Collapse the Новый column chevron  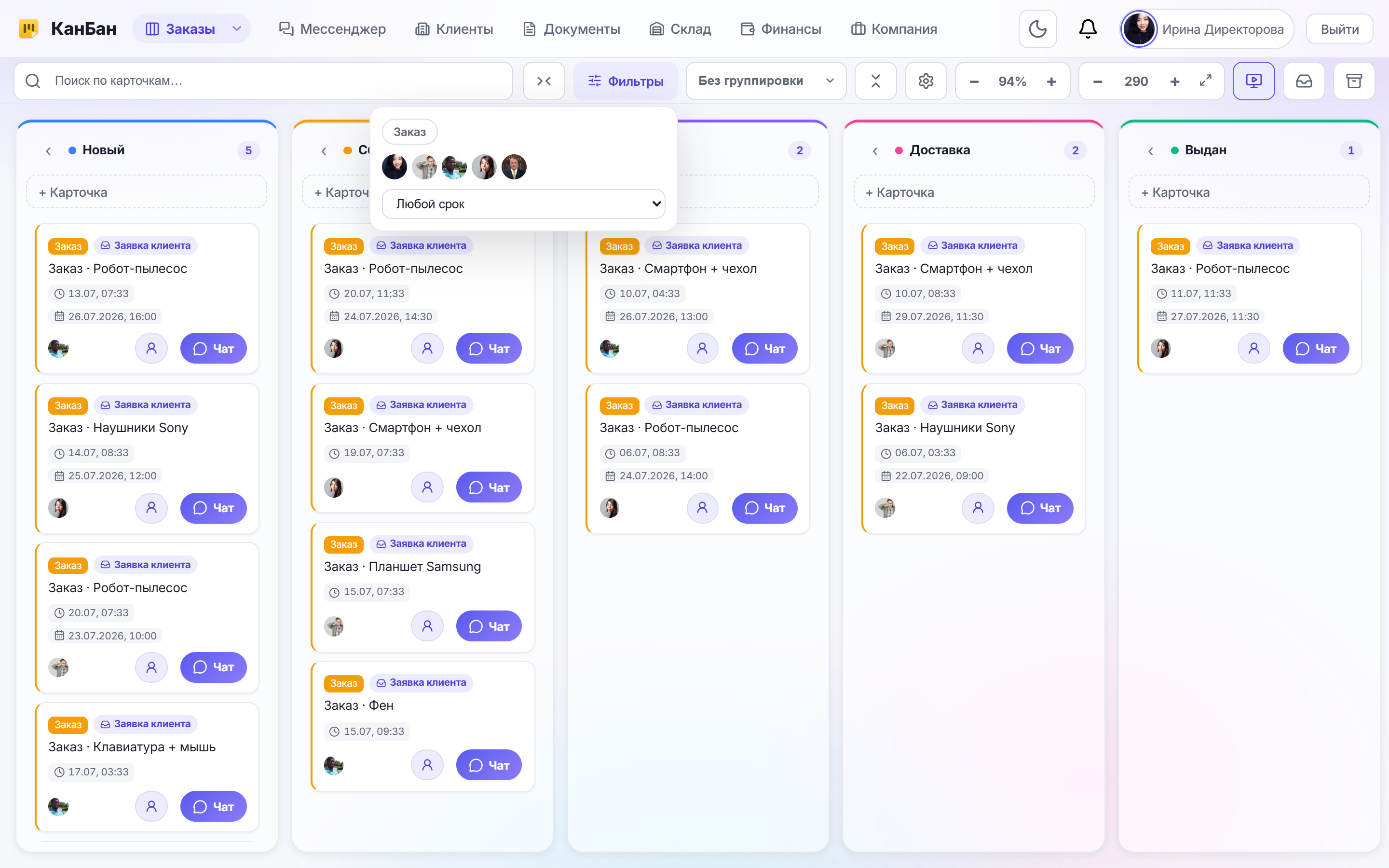coord(48,150)
